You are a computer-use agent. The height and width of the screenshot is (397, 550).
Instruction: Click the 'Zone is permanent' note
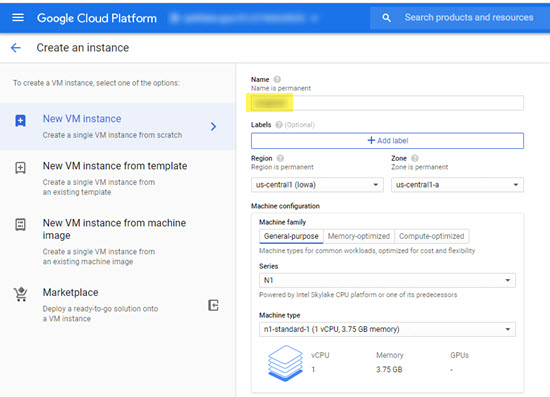point(420,167)
